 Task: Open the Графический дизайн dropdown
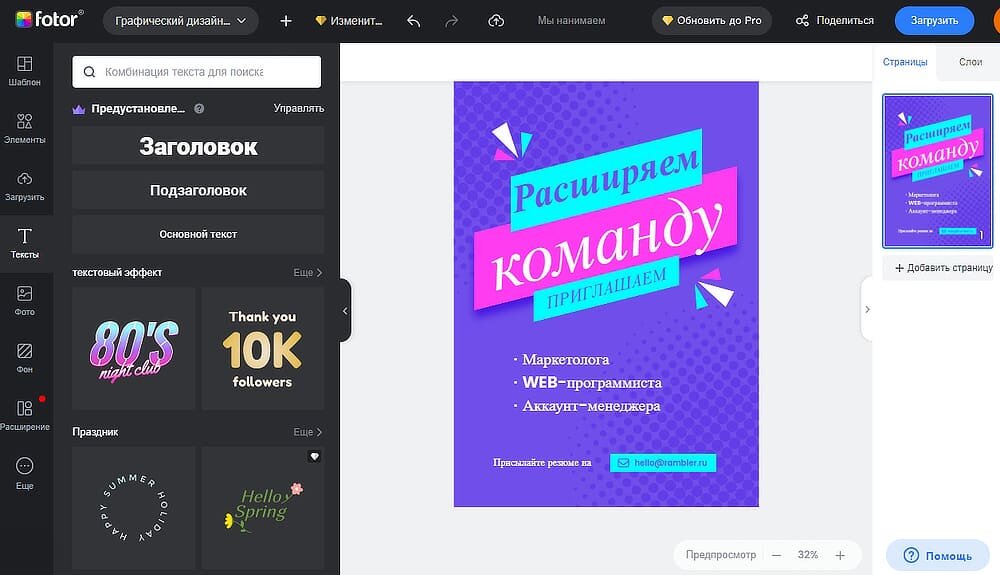click(180, 20)
